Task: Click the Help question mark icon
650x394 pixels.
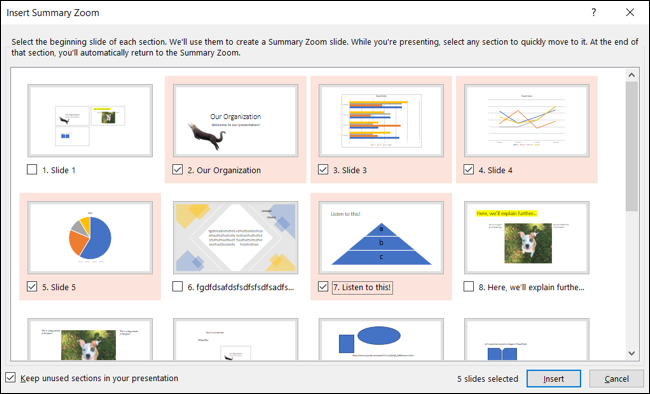Action: [x=594, y=12]
